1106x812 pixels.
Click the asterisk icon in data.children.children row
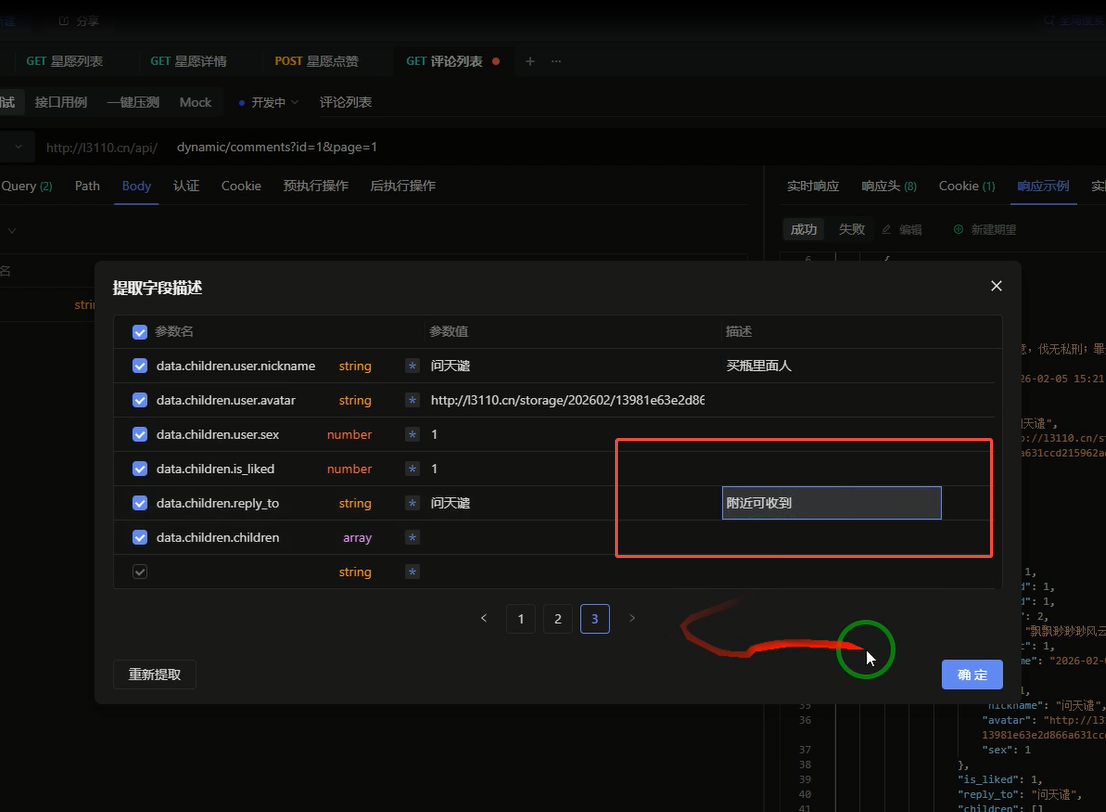(x=412, y=538)
